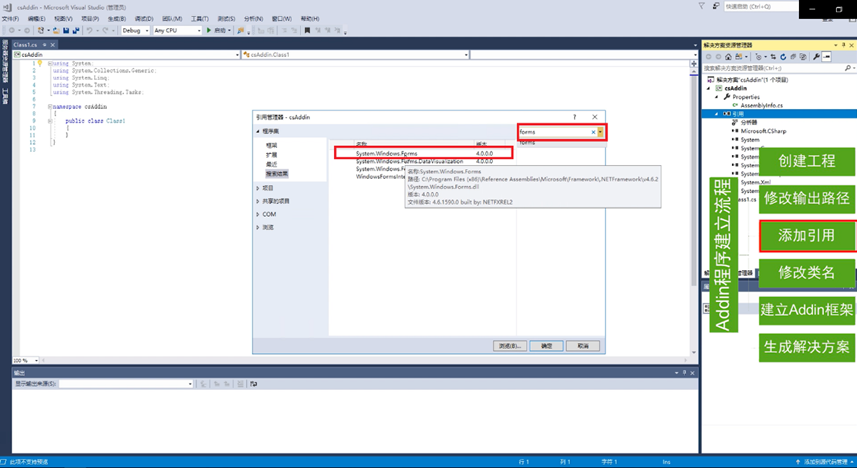Select the 框架 category in Reference Manager
This screenshot has width=857, height=468.
tap(272, 145)
